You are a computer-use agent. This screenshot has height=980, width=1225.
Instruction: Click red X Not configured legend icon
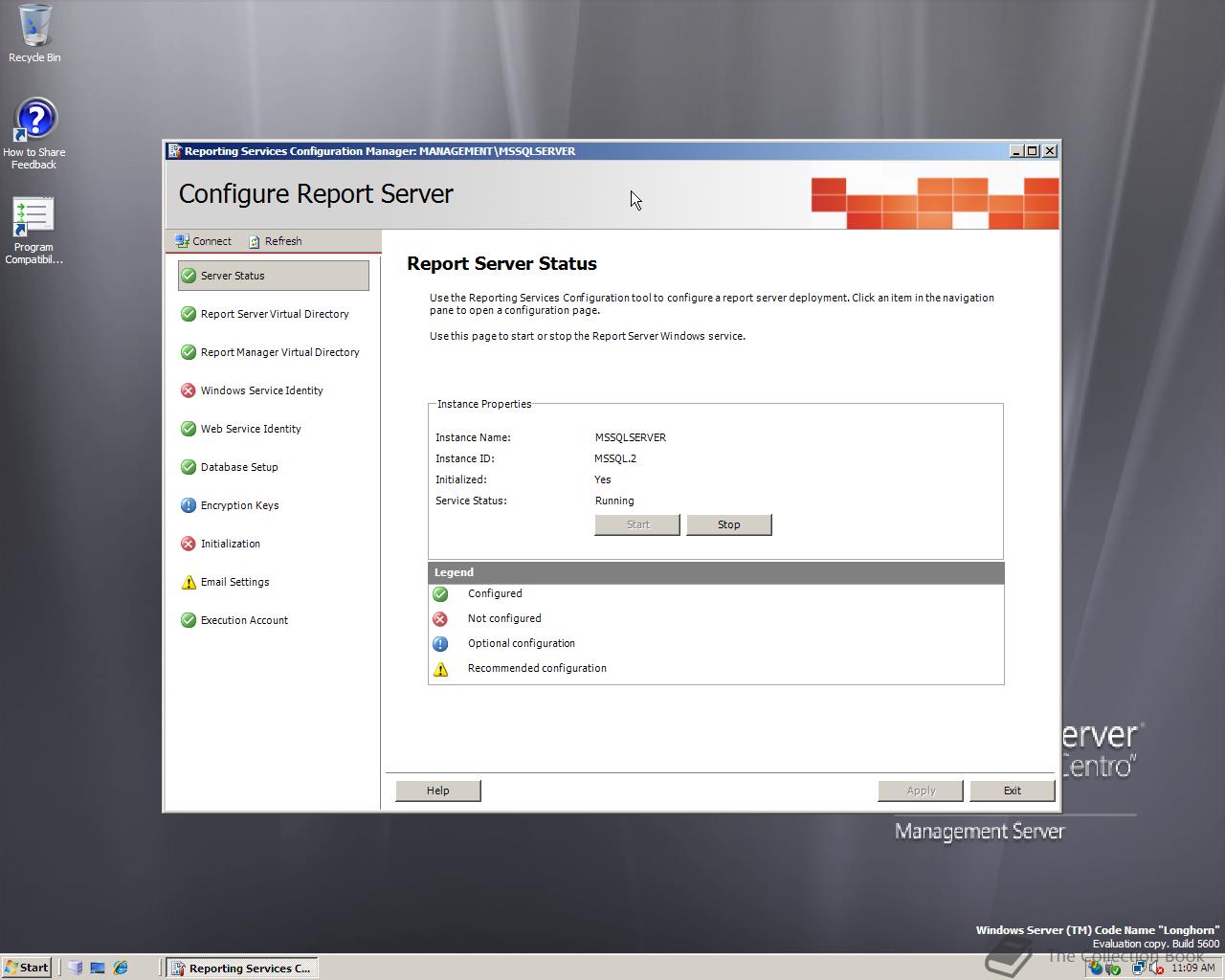(x=440, y=619)
